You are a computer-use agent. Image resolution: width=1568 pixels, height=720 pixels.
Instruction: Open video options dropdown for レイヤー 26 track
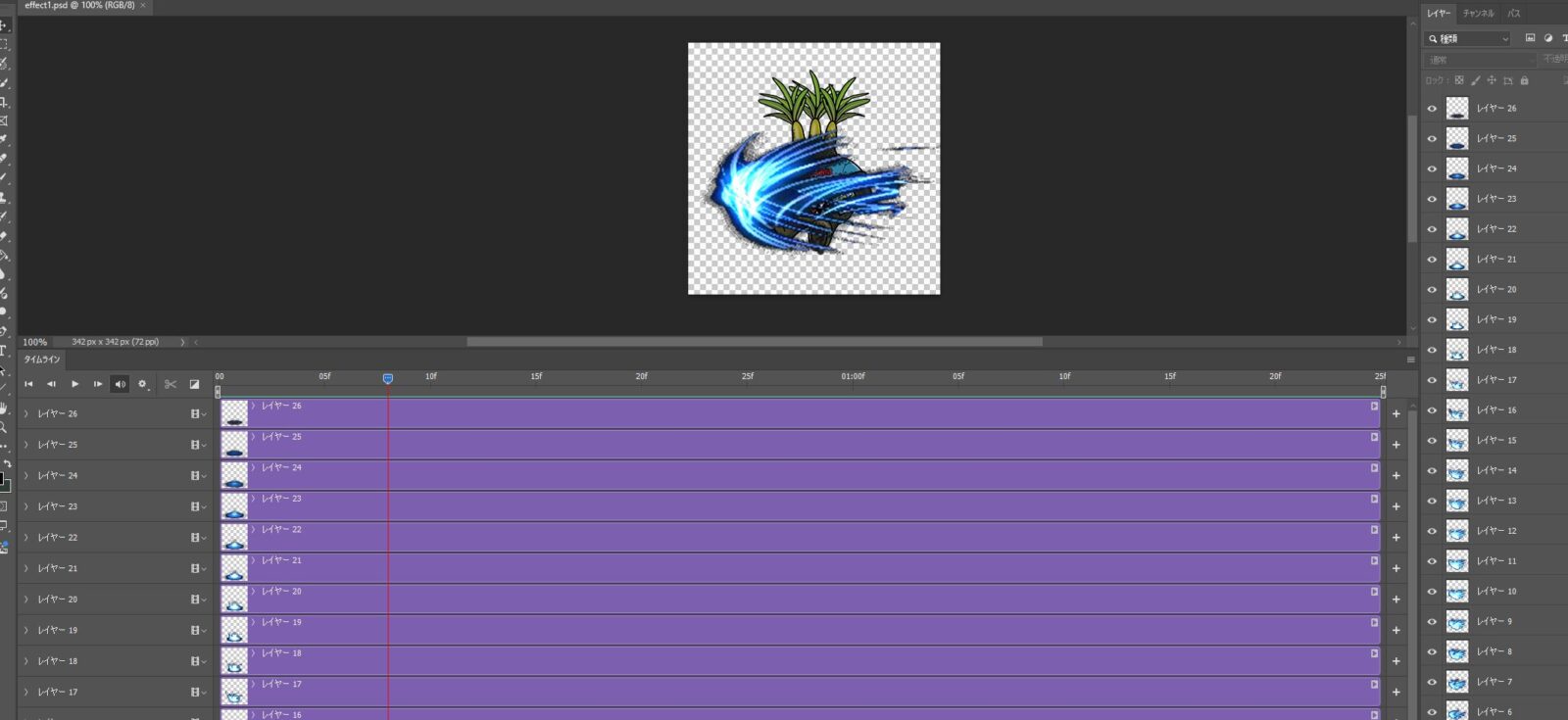click(x=198, y=413)
